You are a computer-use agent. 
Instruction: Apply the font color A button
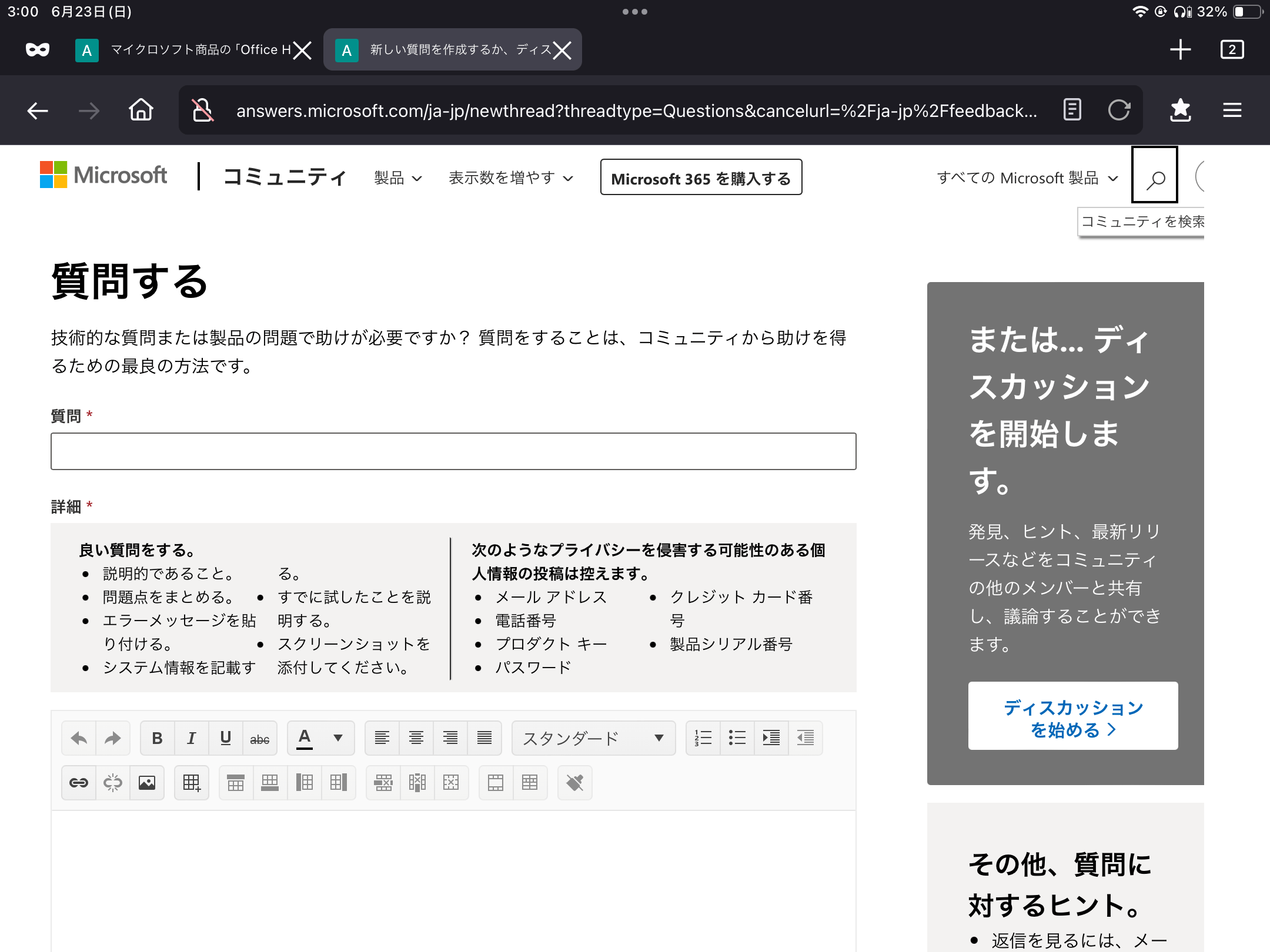[305, 738]
